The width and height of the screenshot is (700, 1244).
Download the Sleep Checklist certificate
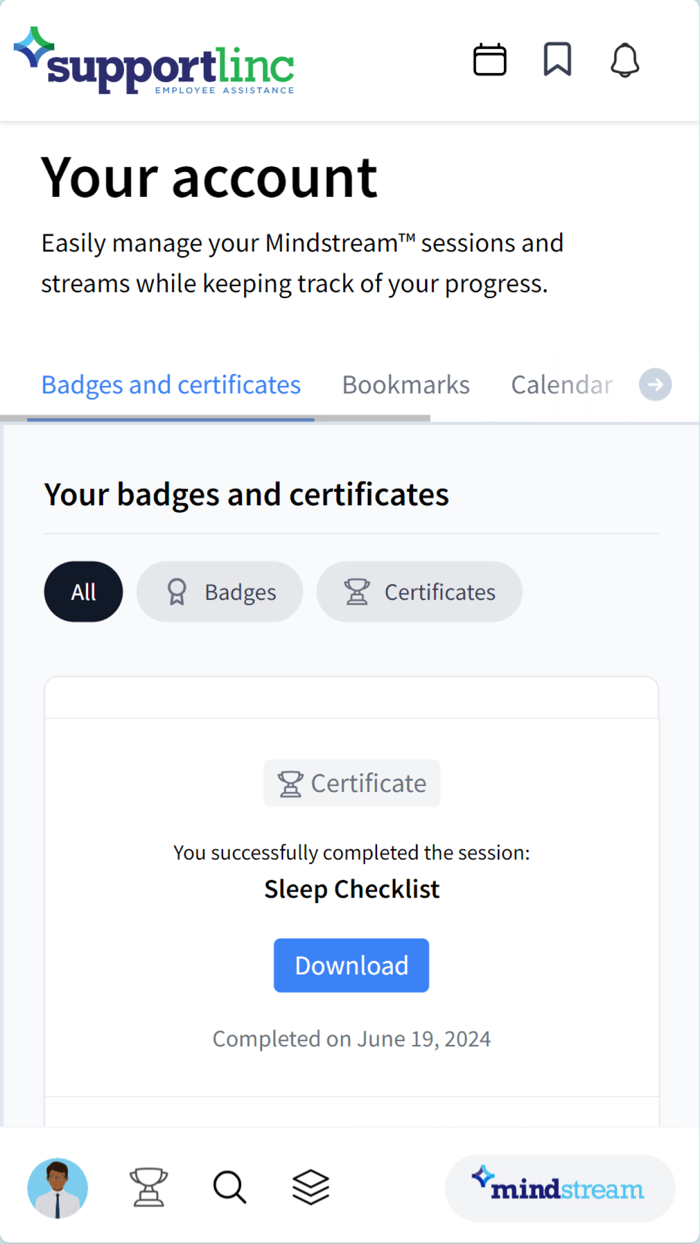pyautogui.click(x=351, y=965)
